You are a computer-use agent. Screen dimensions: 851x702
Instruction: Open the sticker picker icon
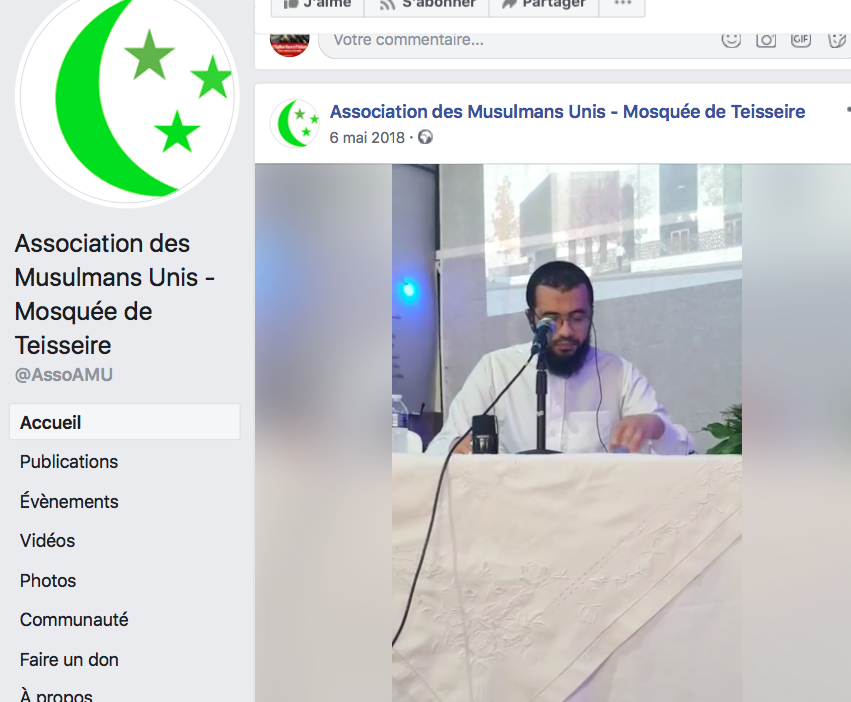tap(836, 39)
